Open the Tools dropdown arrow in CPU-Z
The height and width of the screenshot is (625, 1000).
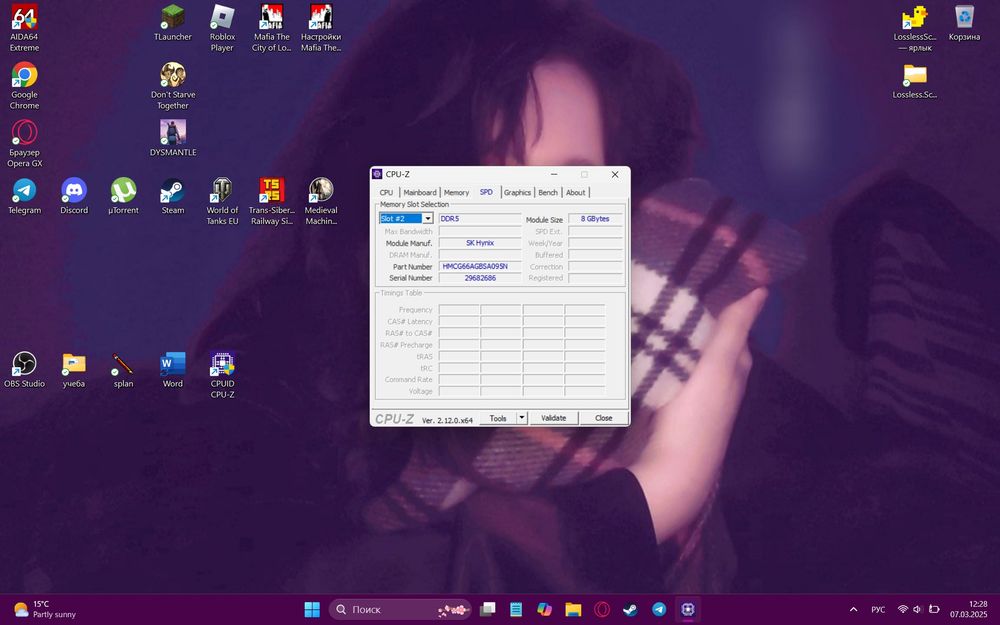click(522, 418)
